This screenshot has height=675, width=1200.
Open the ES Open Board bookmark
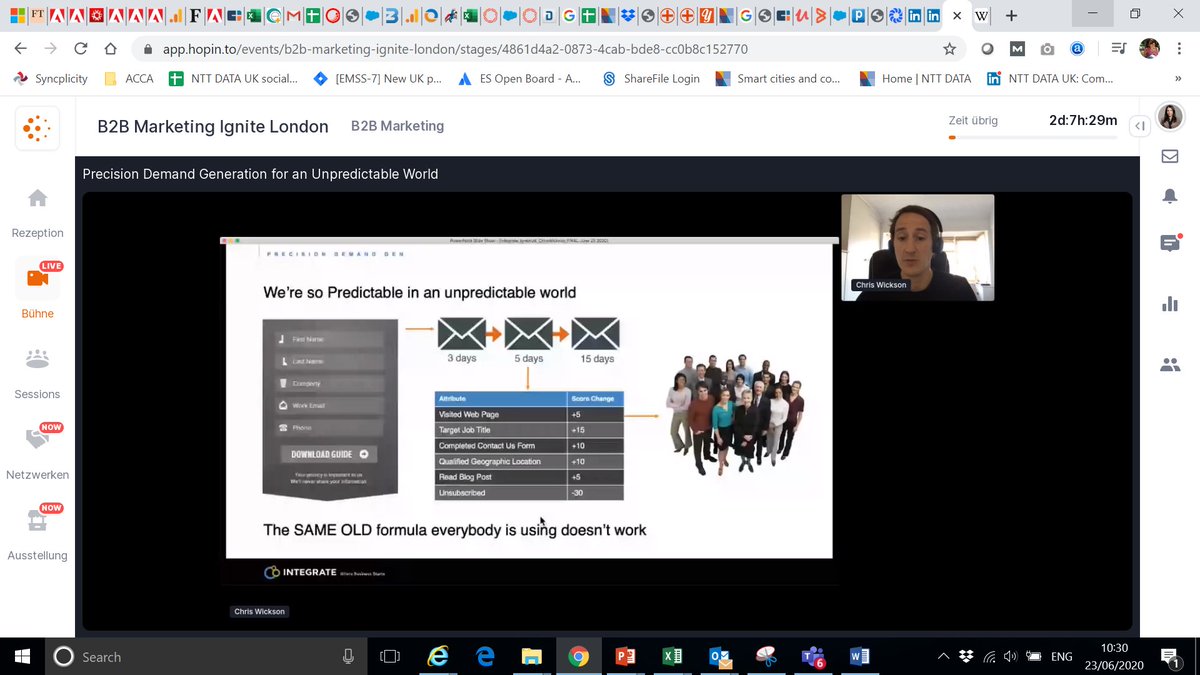coord(519,78)
